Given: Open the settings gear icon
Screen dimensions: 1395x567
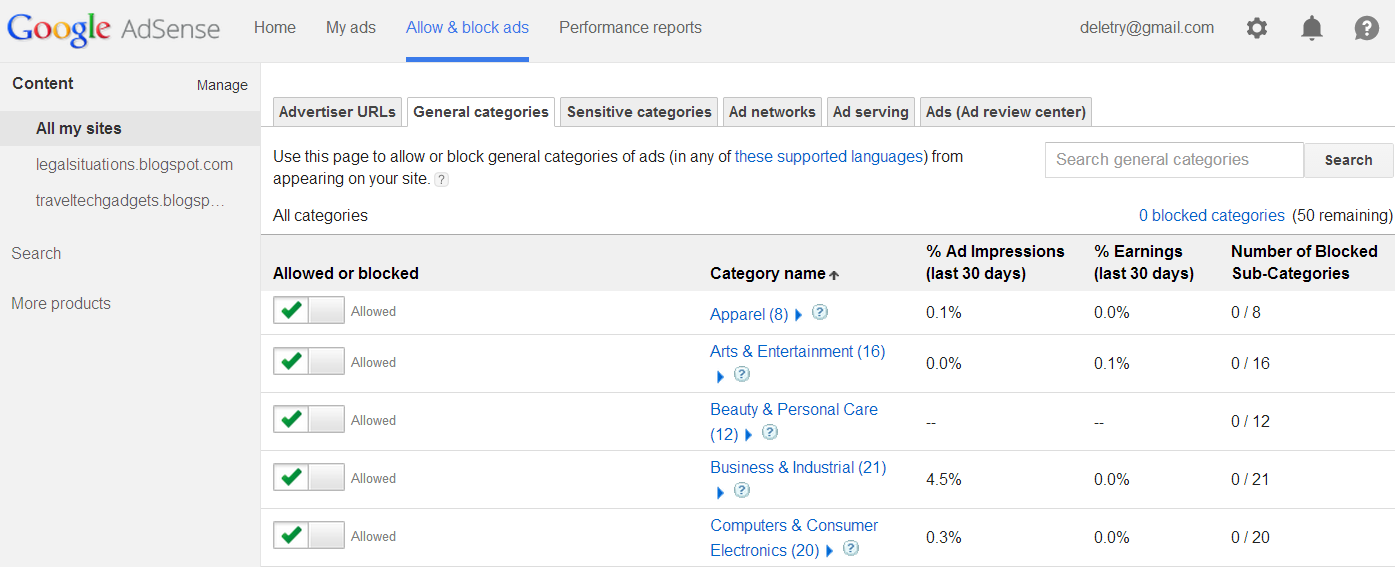Looking at the screenshot, I should (1257, 28).
